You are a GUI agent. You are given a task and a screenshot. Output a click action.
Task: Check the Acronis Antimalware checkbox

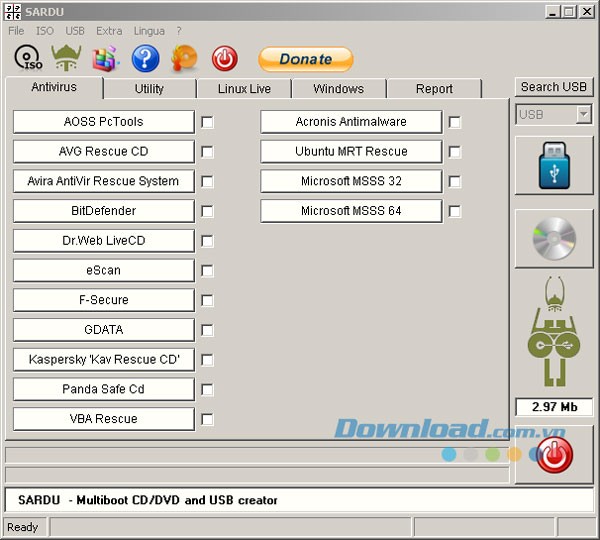(455, 122)
